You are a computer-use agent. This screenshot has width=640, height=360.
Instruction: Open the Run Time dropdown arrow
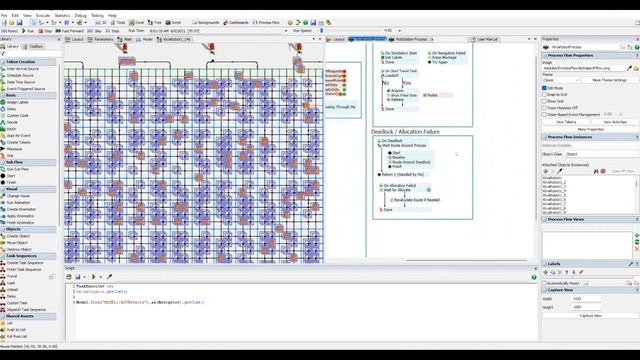286,31
